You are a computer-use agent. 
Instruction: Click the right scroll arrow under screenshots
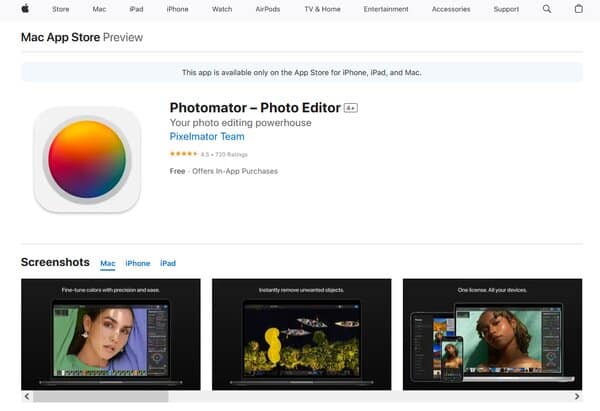(x=577, y=396)
